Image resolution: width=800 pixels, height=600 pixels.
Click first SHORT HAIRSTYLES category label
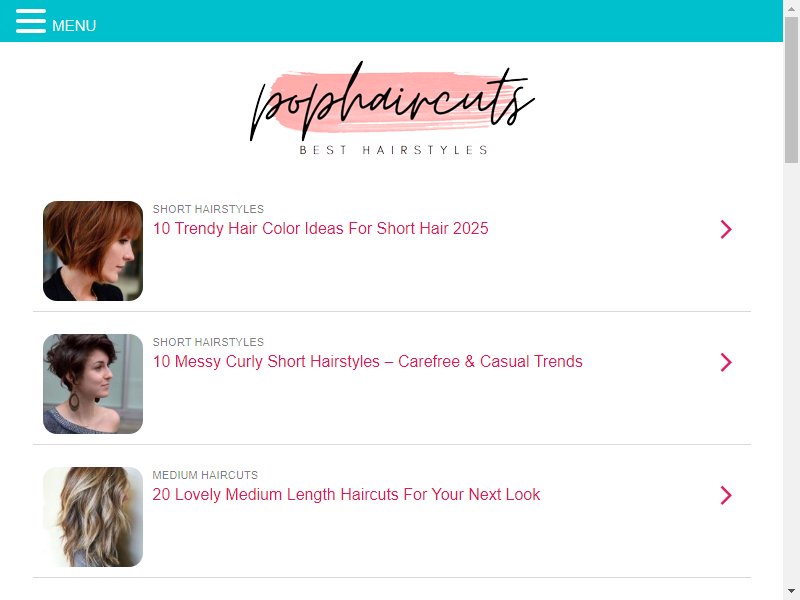pos(208,209)
